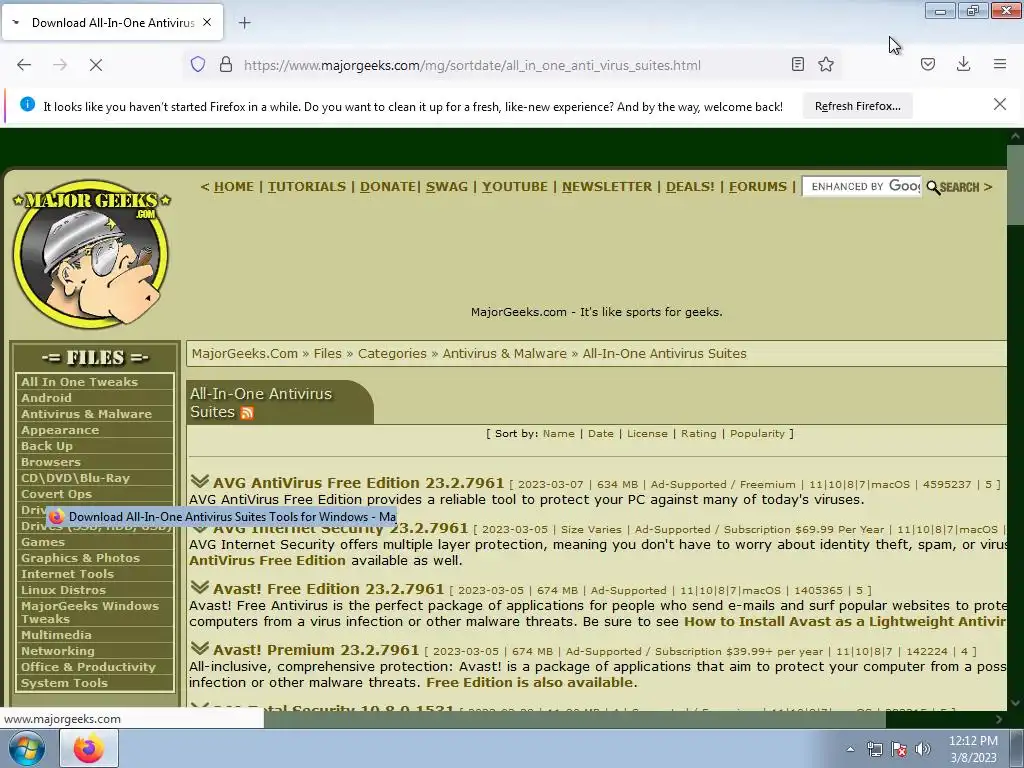Image resolution: width=1024 pixels, height=768 pixels.
Task: Sort the list by Name
Action: pos(558,434)
